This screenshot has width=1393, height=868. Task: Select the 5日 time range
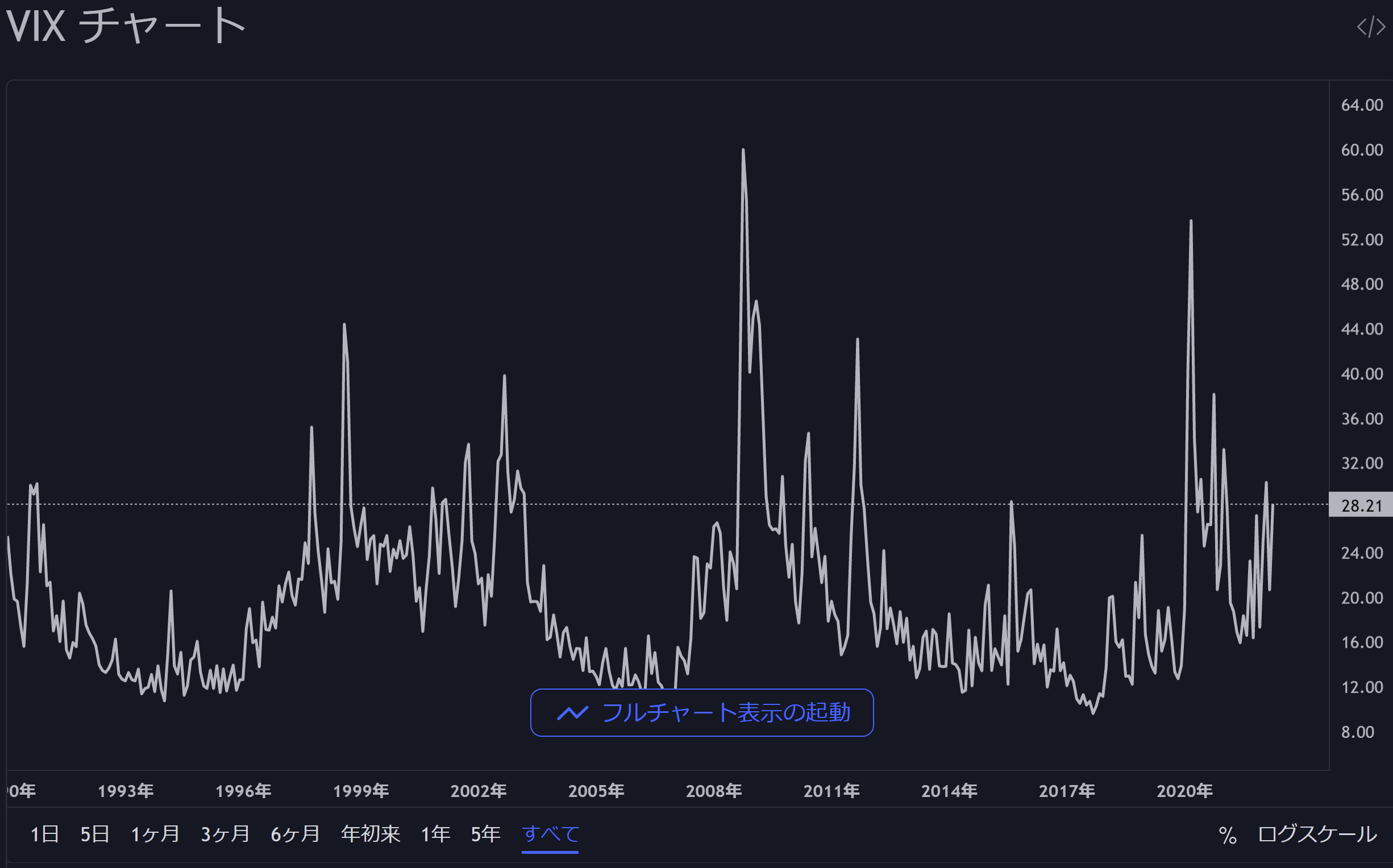pos(95,833)
